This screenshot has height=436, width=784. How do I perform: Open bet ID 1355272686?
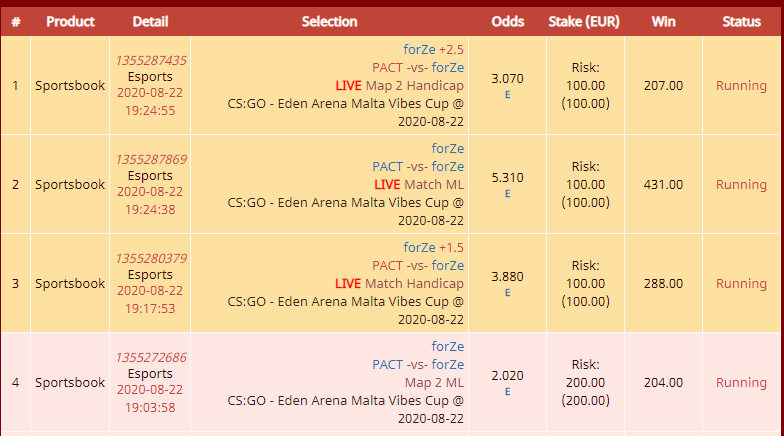point(151,358)
